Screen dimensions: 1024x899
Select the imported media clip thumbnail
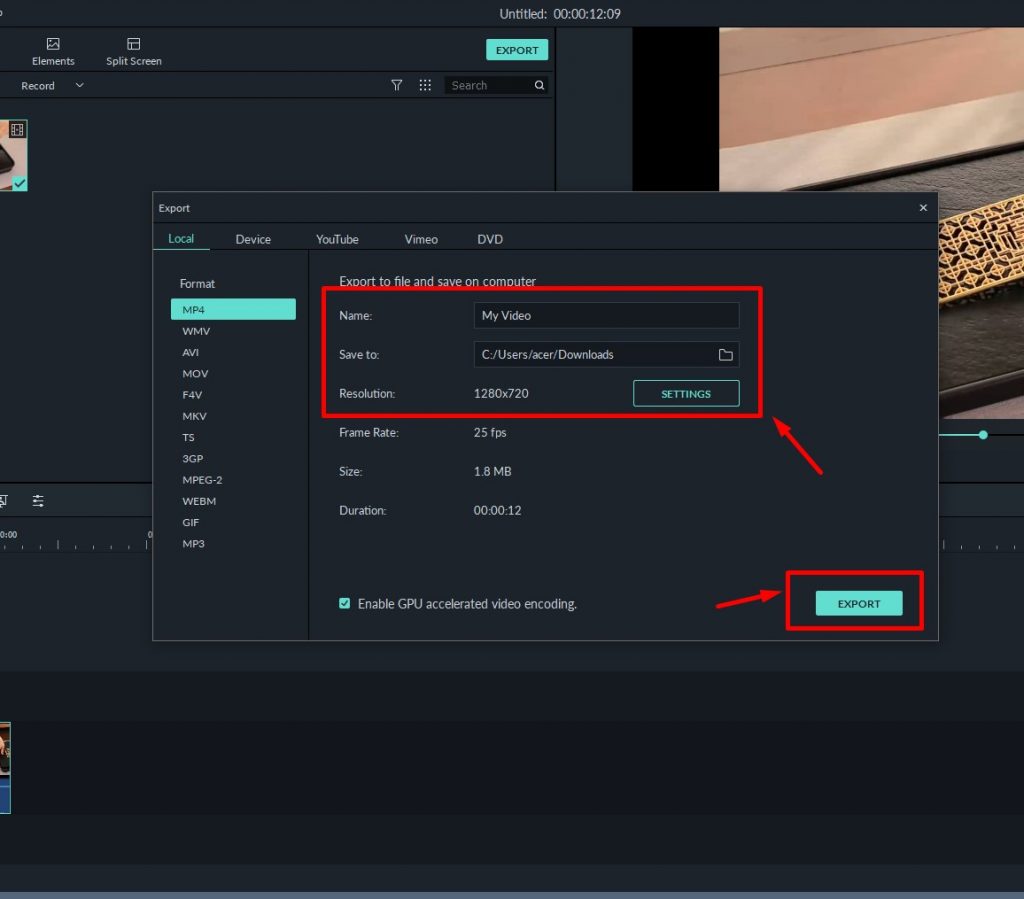pyautogui.click(x=13, y=155)
